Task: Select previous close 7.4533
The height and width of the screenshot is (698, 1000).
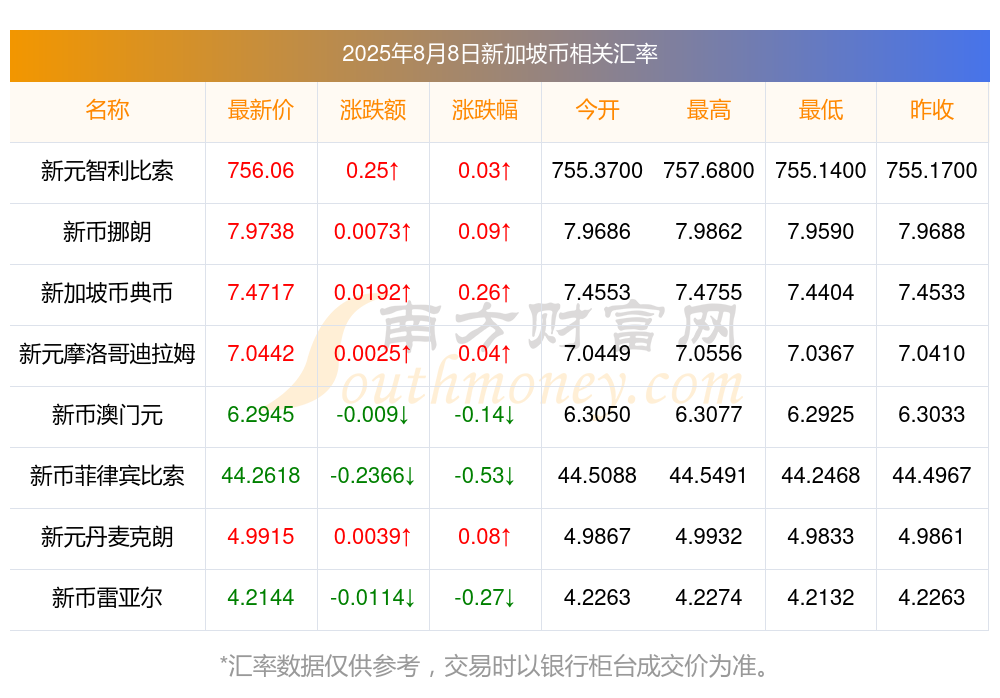Action: click(932, 293)
